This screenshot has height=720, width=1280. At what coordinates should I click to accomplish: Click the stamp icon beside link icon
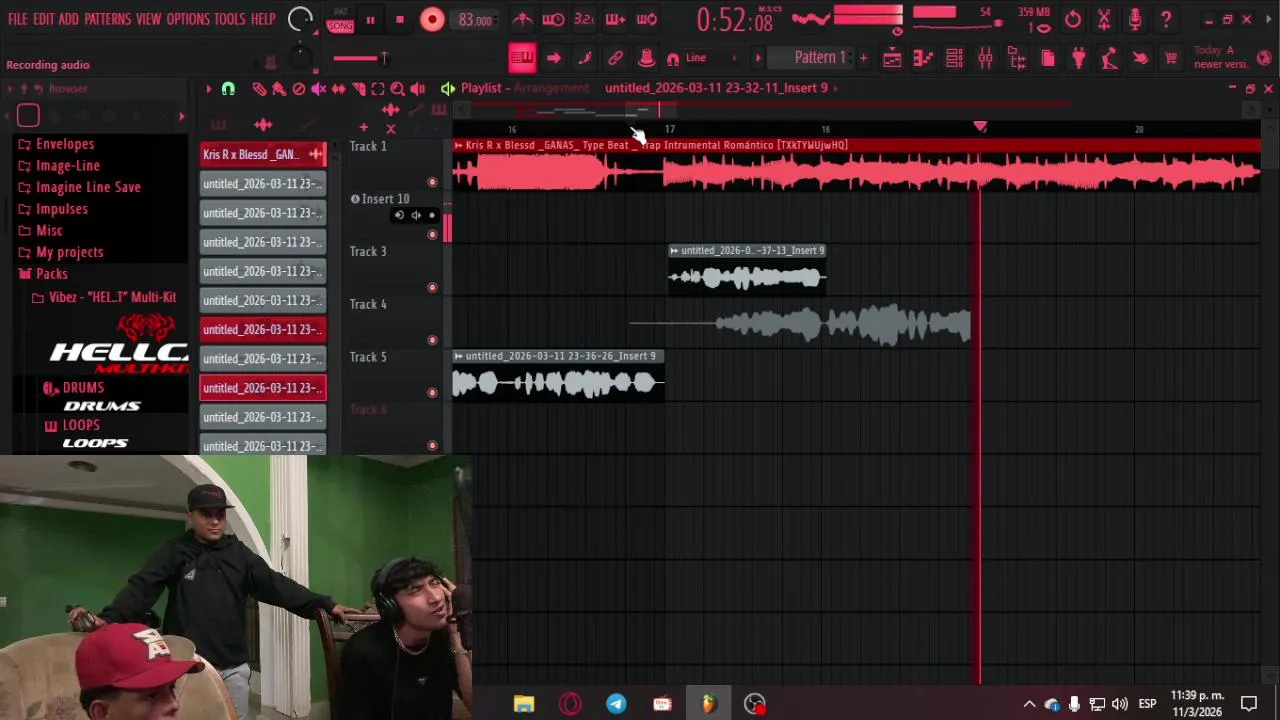646,58
